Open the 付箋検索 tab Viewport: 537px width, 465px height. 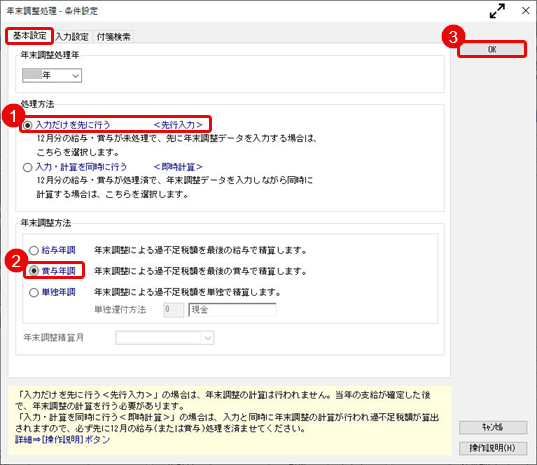pyautogui.click(x=113, y=37)
